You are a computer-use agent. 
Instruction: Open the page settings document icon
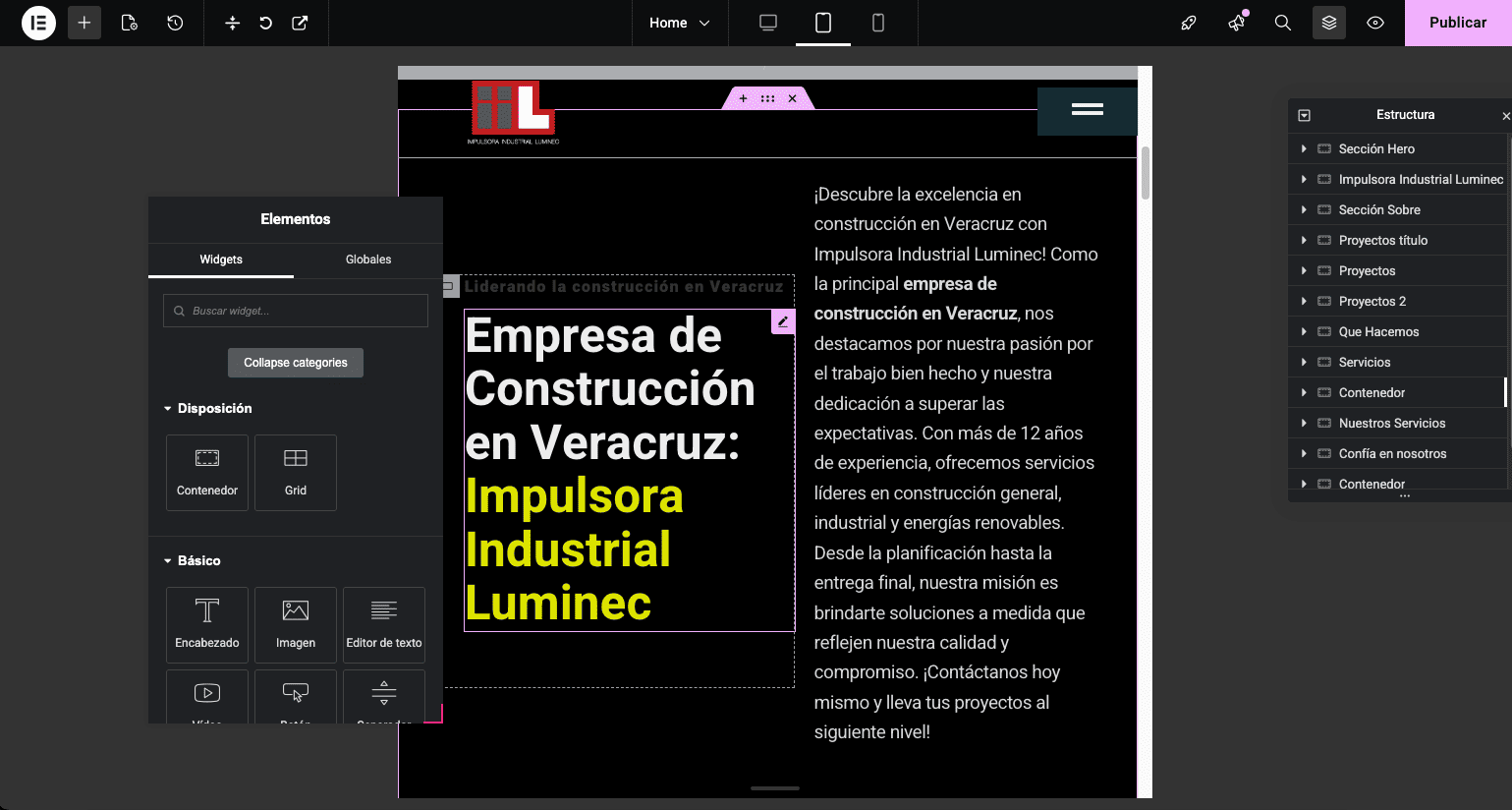129,23
